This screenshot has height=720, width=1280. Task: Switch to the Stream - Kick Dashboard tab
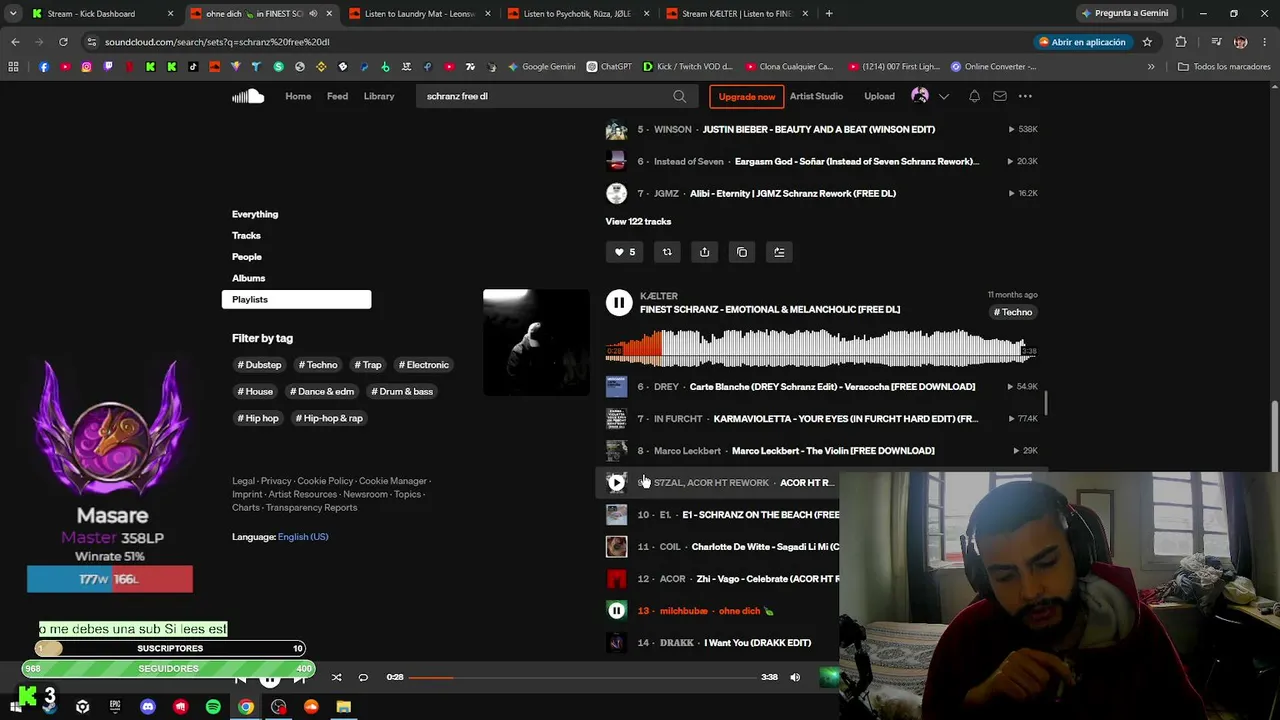tap(101, 14)
